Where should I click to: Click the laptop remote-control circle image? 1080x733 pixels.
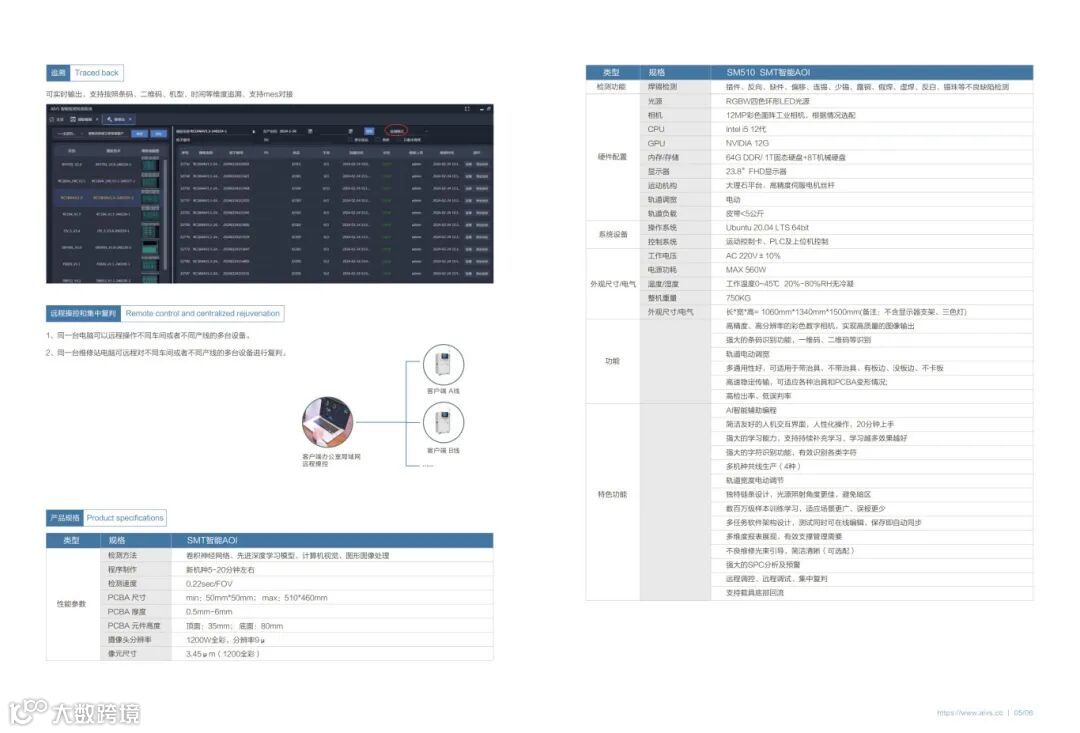pyautogui.click(x=328, y=422)
